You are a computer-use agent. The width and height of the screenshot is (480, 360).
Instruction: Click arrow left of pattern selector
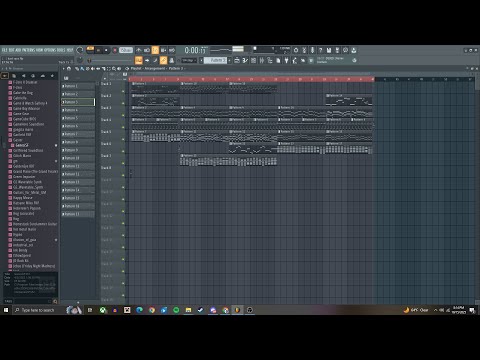point(201,60)
